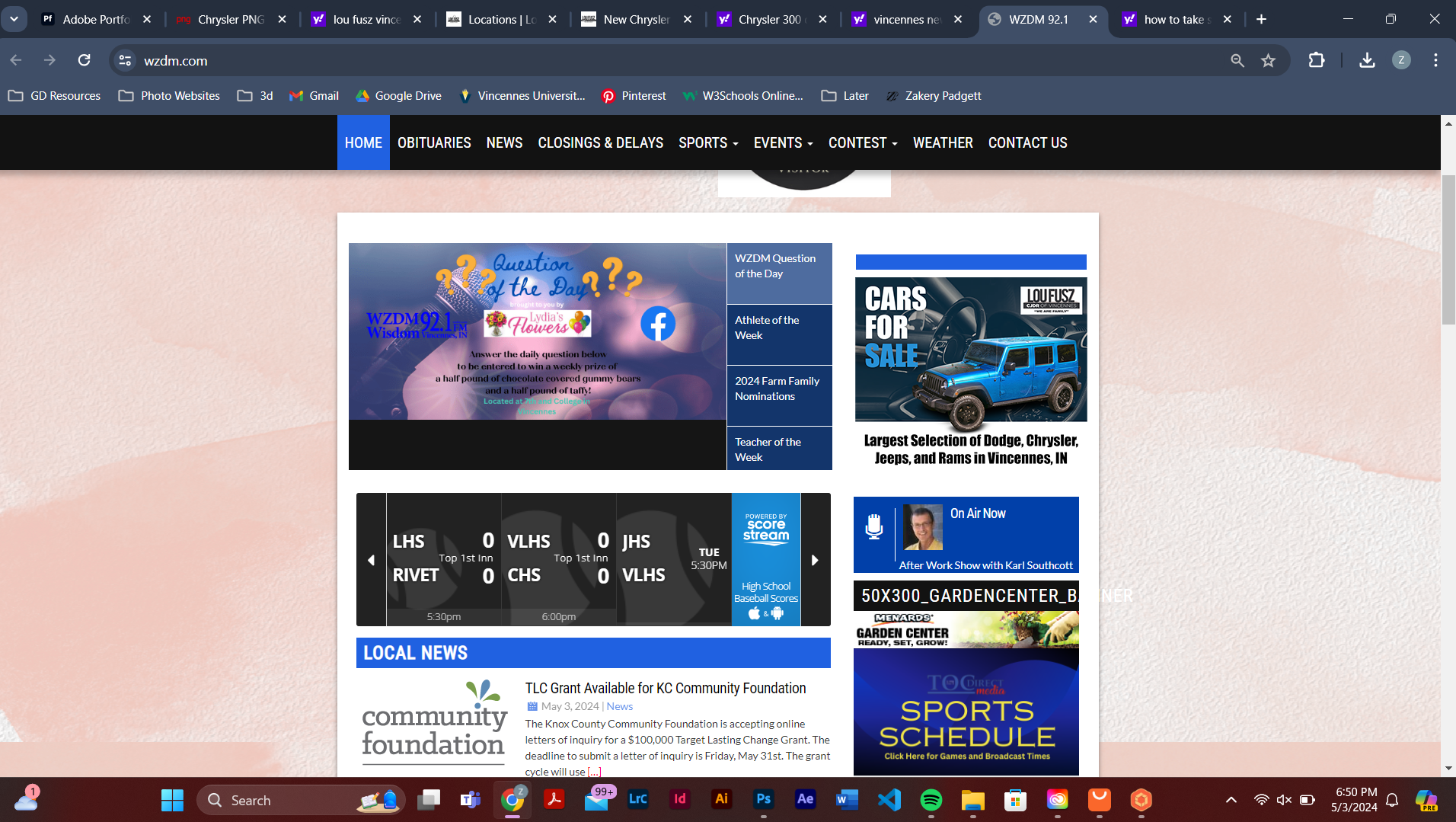Open After Effects from taskbar
The image size is (1456, 822).
click(805, 799)
